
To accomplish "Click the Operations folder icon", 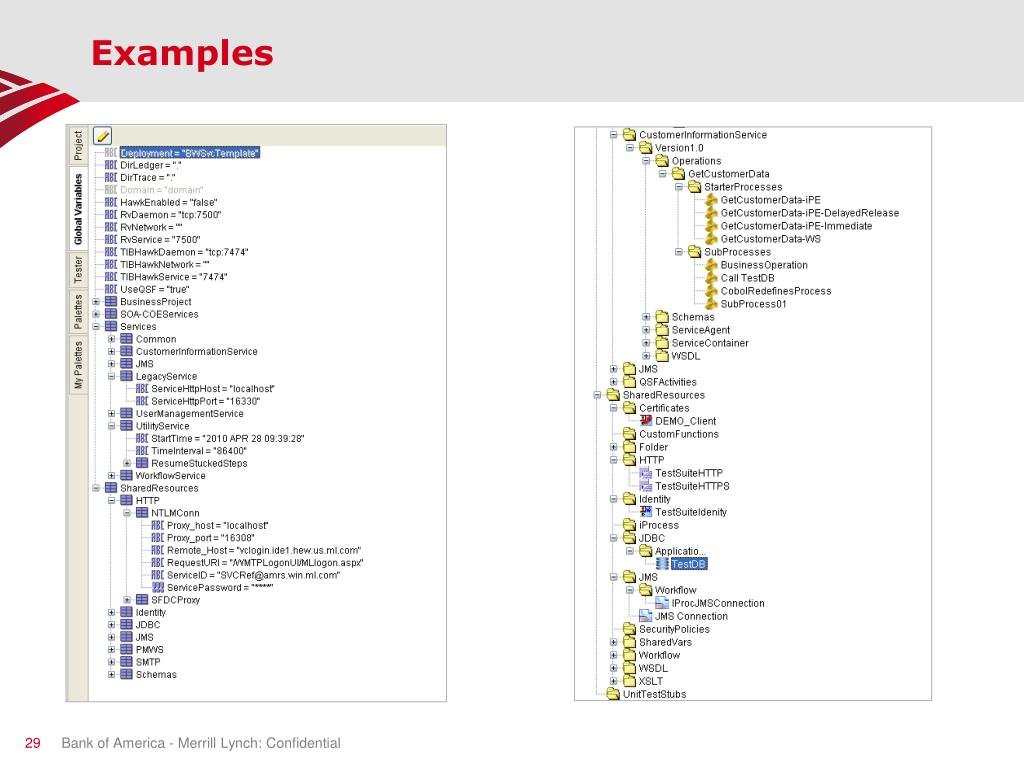I will [x=662, y=161].
